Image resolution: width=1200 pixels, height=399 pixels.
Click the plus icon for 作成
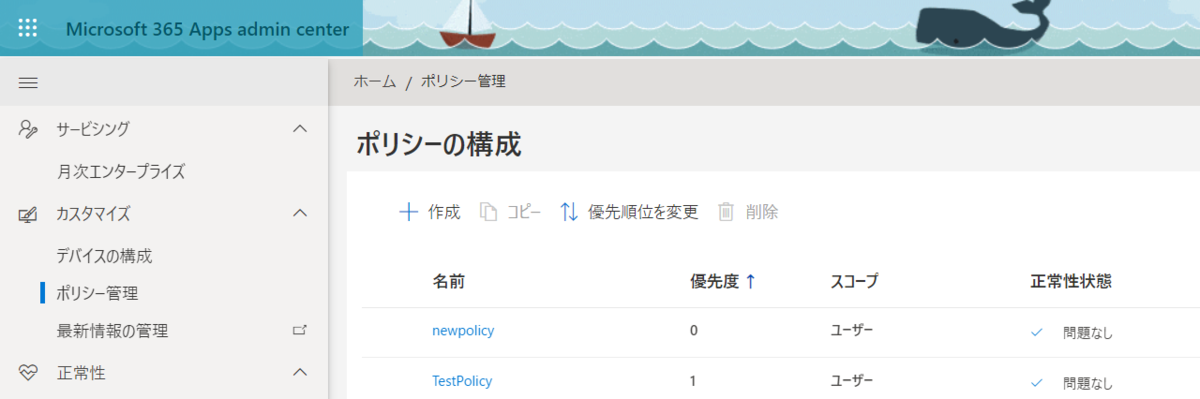click(x=408, y=212)
